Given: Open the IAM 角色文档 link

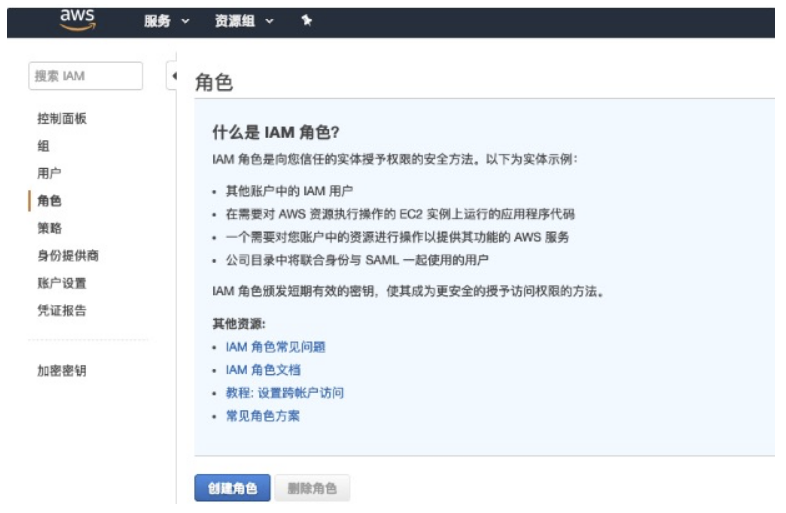Looking at the screenshot, I should tap(263, 370).
